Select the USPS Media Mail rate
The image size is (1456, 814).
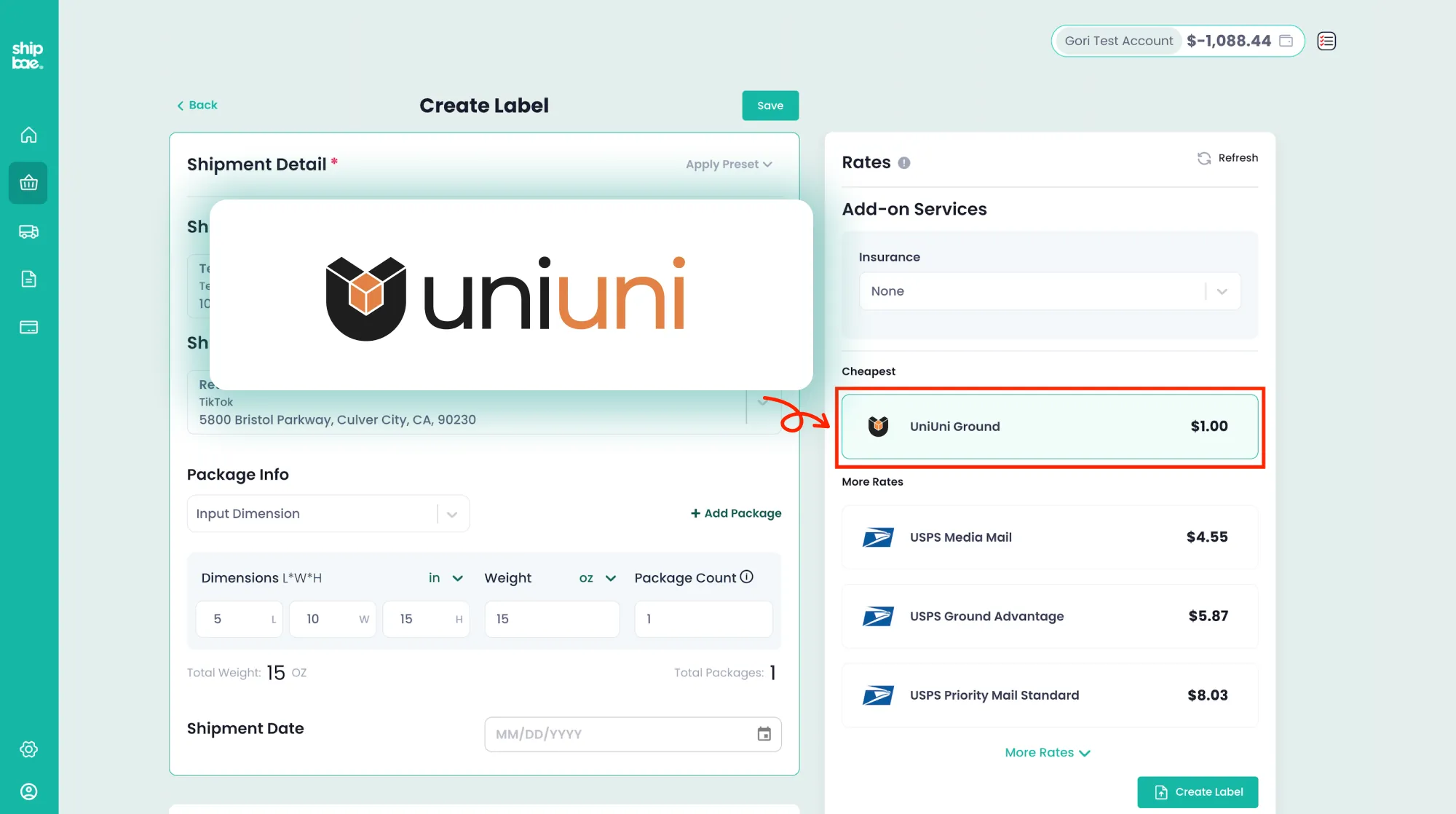1050,537
